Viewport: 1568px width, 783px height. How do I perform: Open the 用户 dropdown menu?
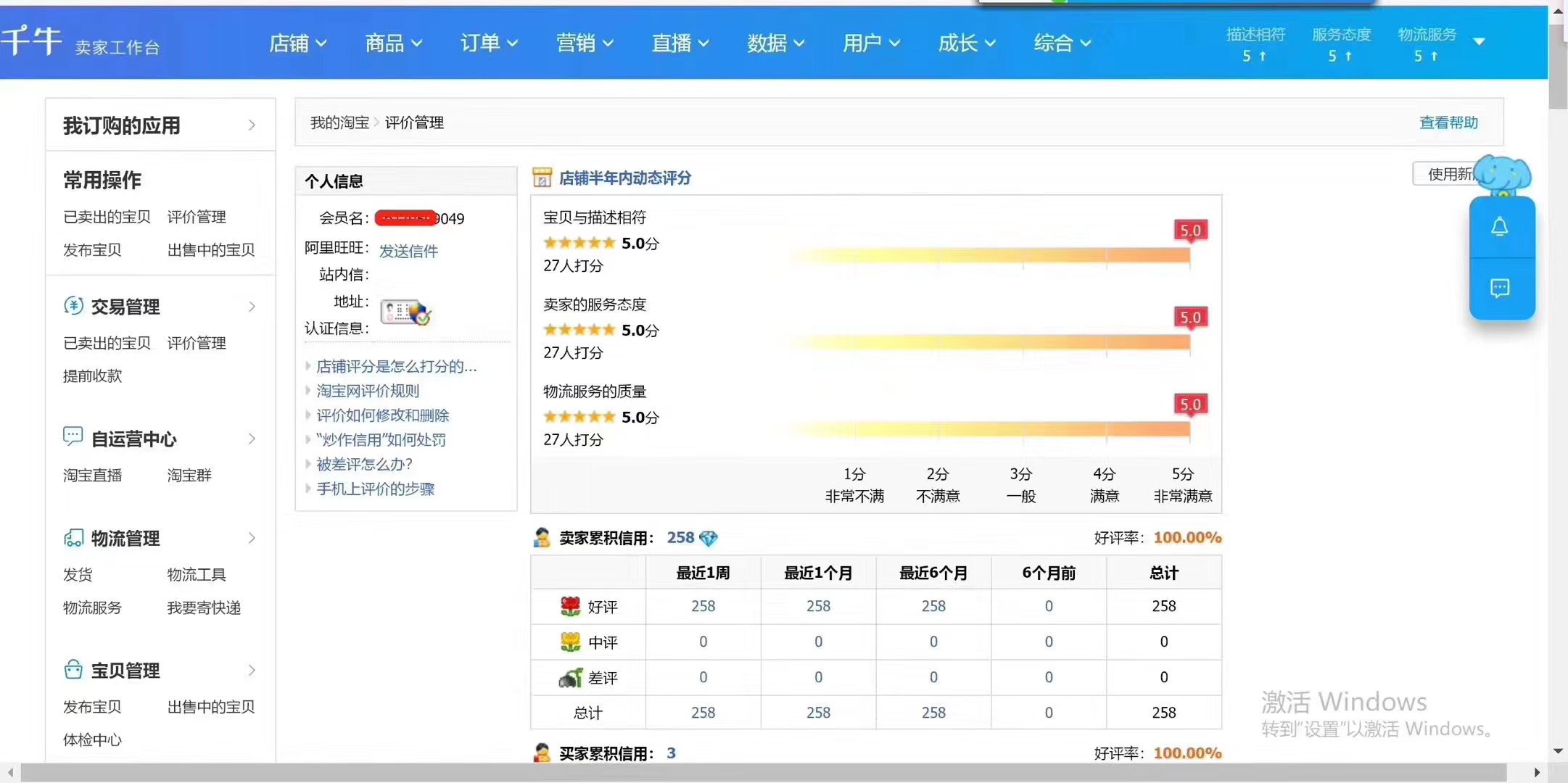871,43
